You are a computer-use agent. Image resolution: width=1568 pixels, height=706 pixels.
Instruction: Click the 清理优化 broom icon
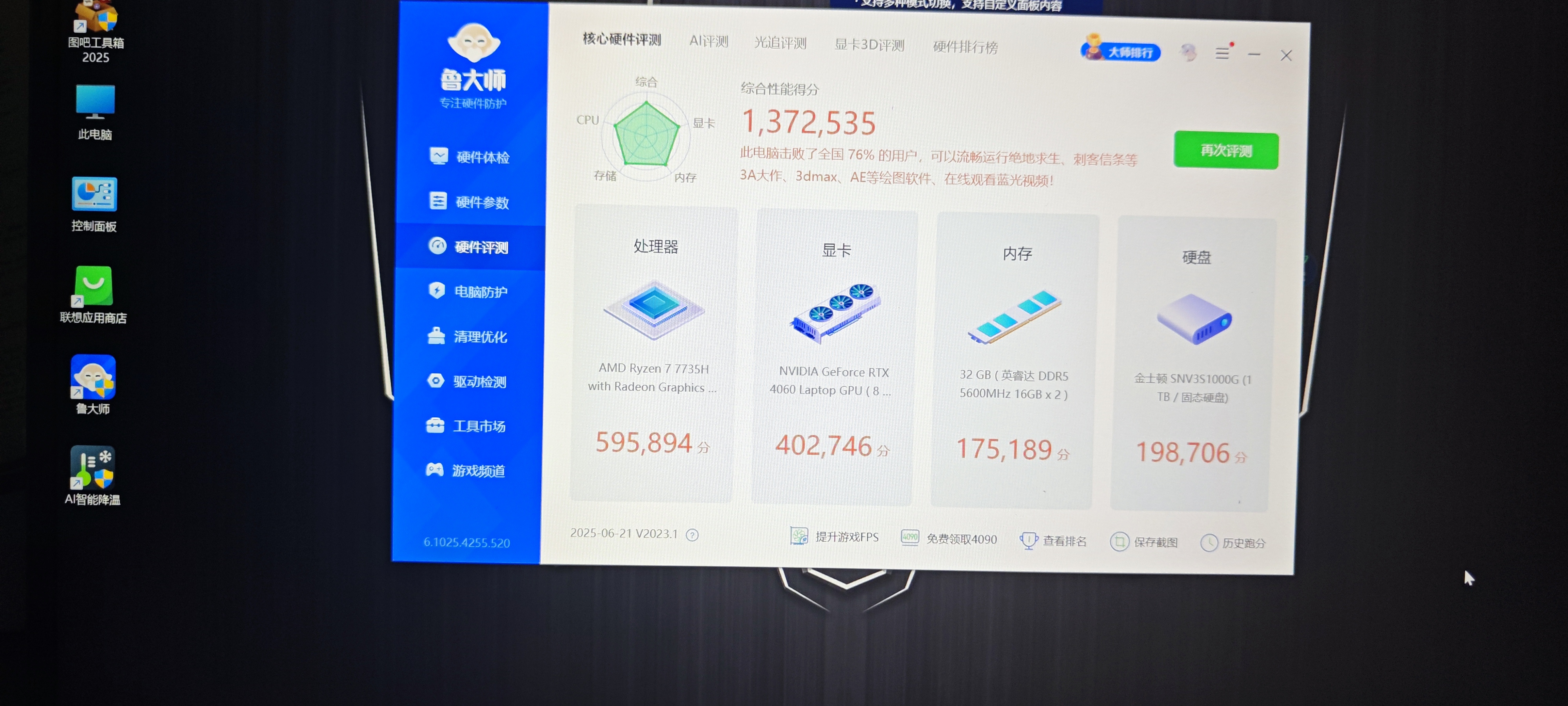tap(436, 335)
